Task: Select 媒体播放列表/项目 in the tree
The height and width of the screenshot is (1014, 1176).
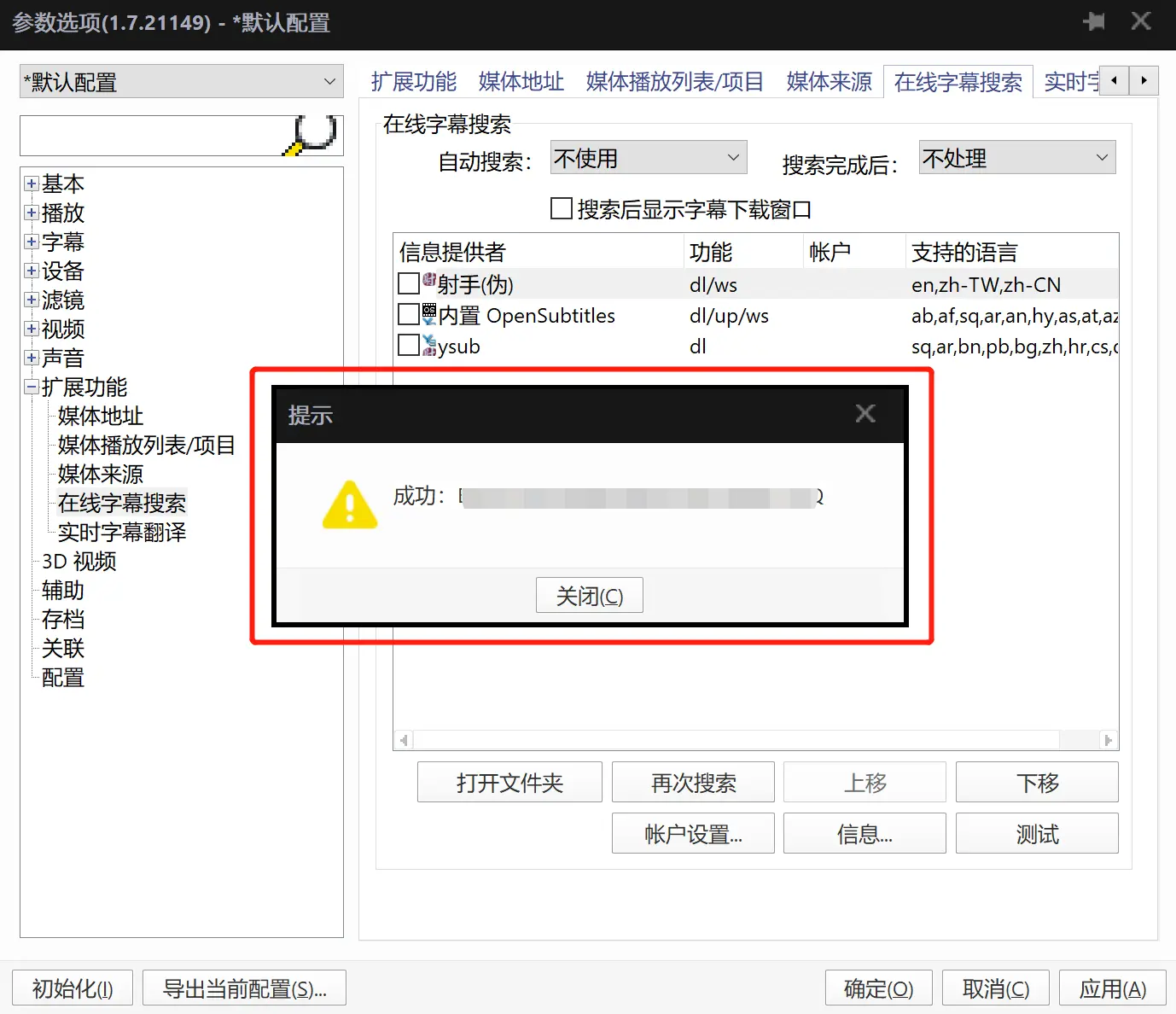Action: coord(147,445)
